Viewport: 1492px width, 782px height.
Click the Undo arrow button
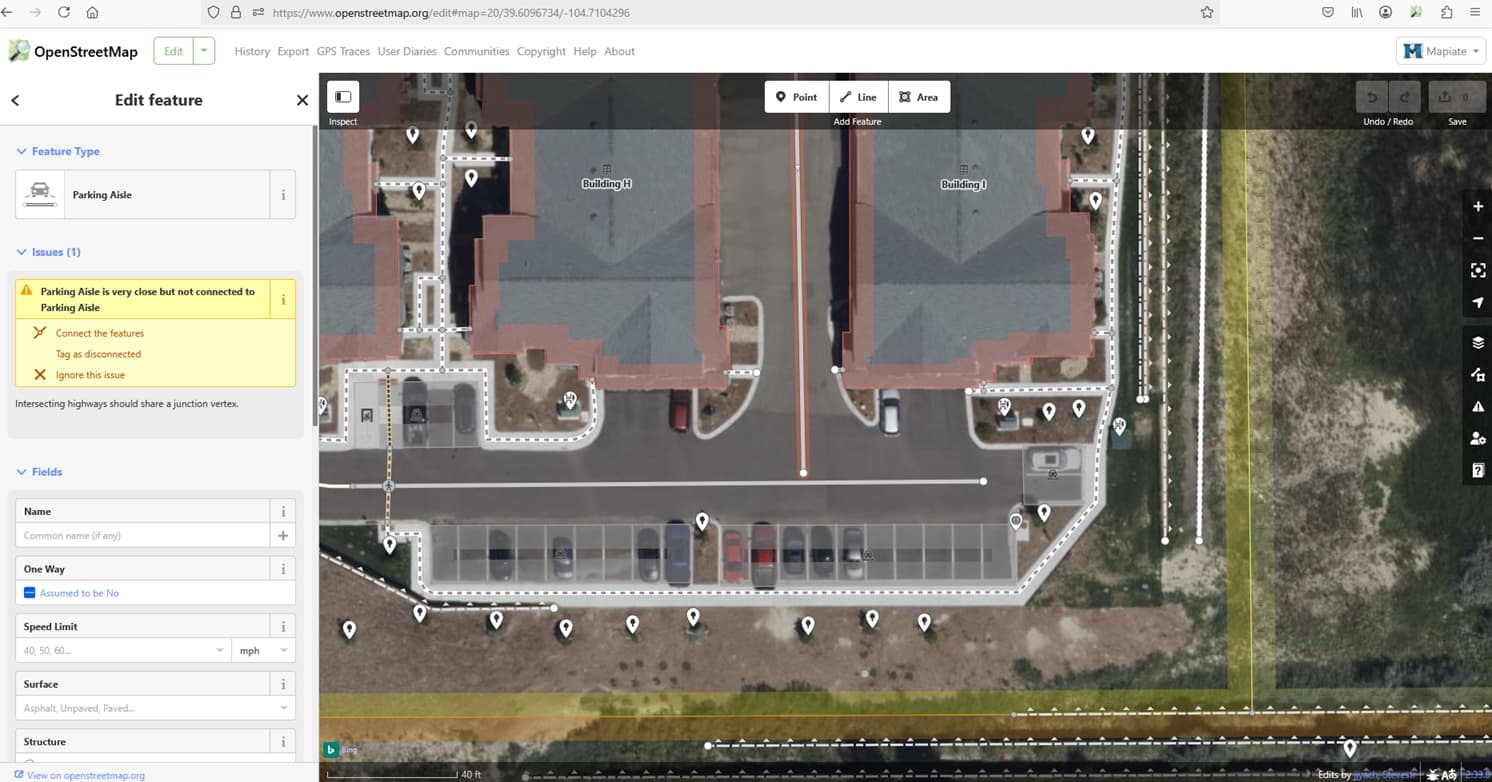(1373, 97)
